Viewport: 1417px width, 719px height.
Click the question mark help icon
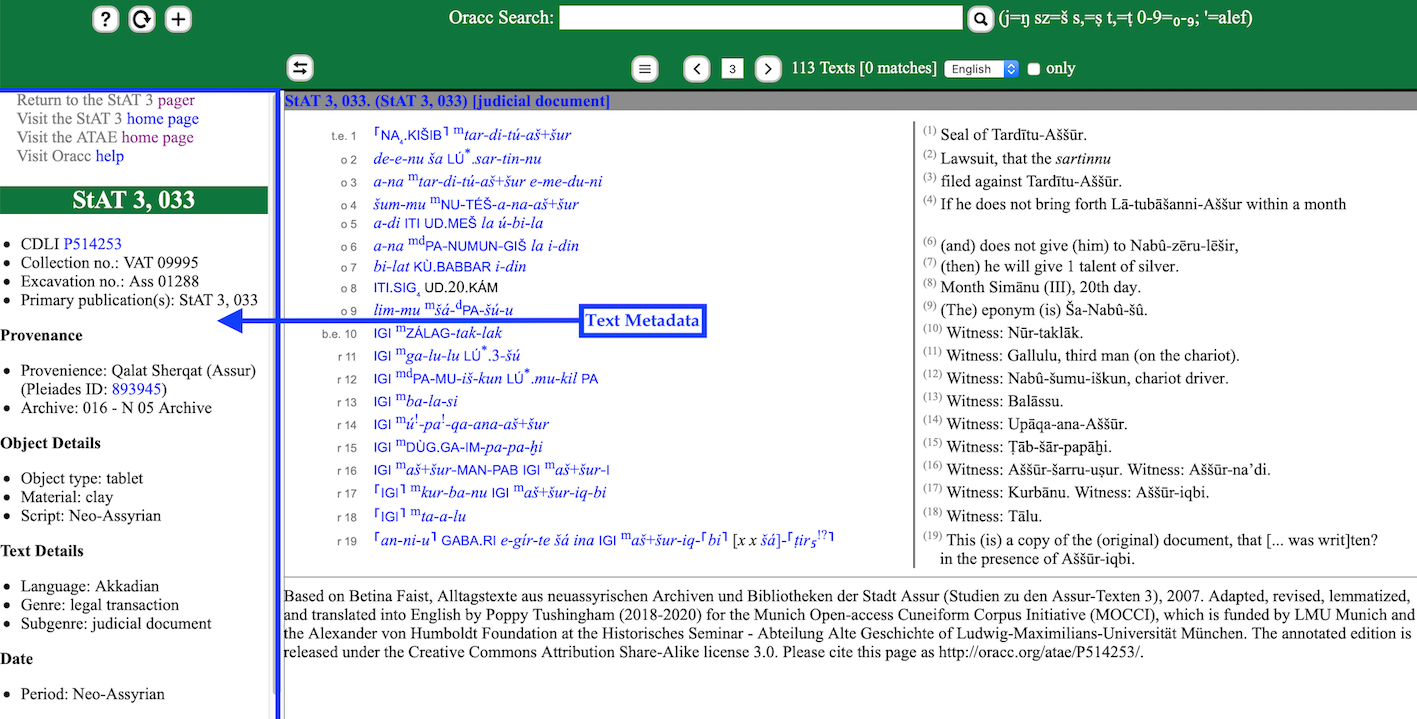coord(106,19)
